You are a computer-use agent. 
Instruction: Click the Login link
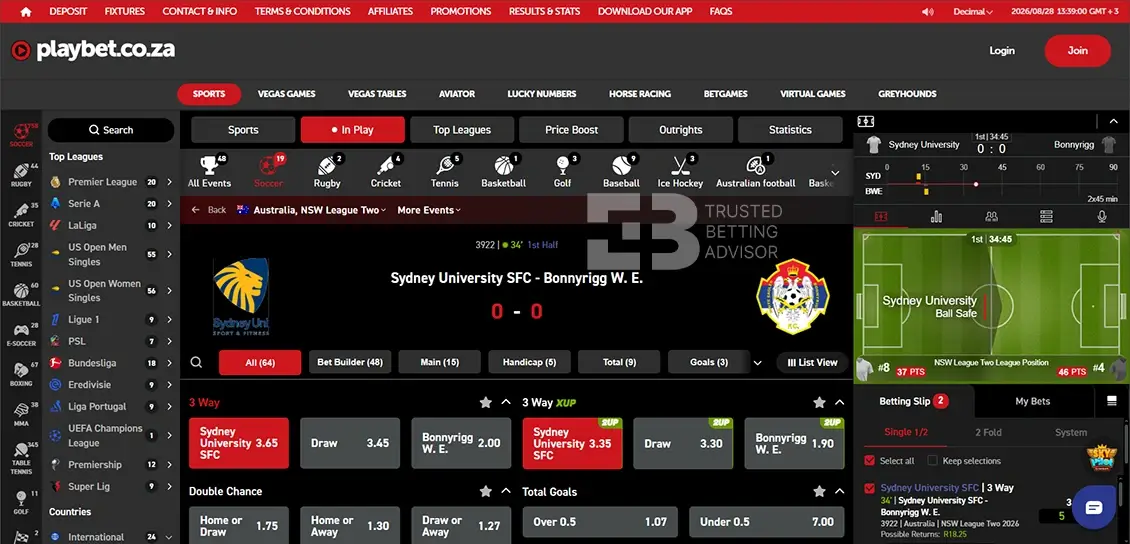pyautogui.click(x=1002, y=50)
